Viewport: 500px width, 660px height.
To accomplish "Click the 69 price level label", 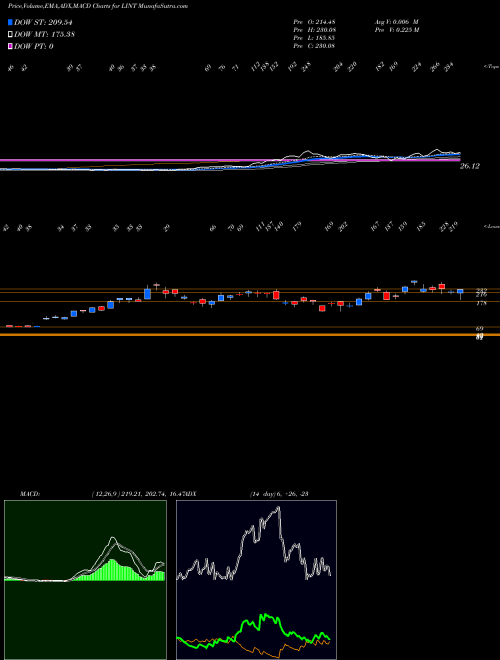I will 480,328.
